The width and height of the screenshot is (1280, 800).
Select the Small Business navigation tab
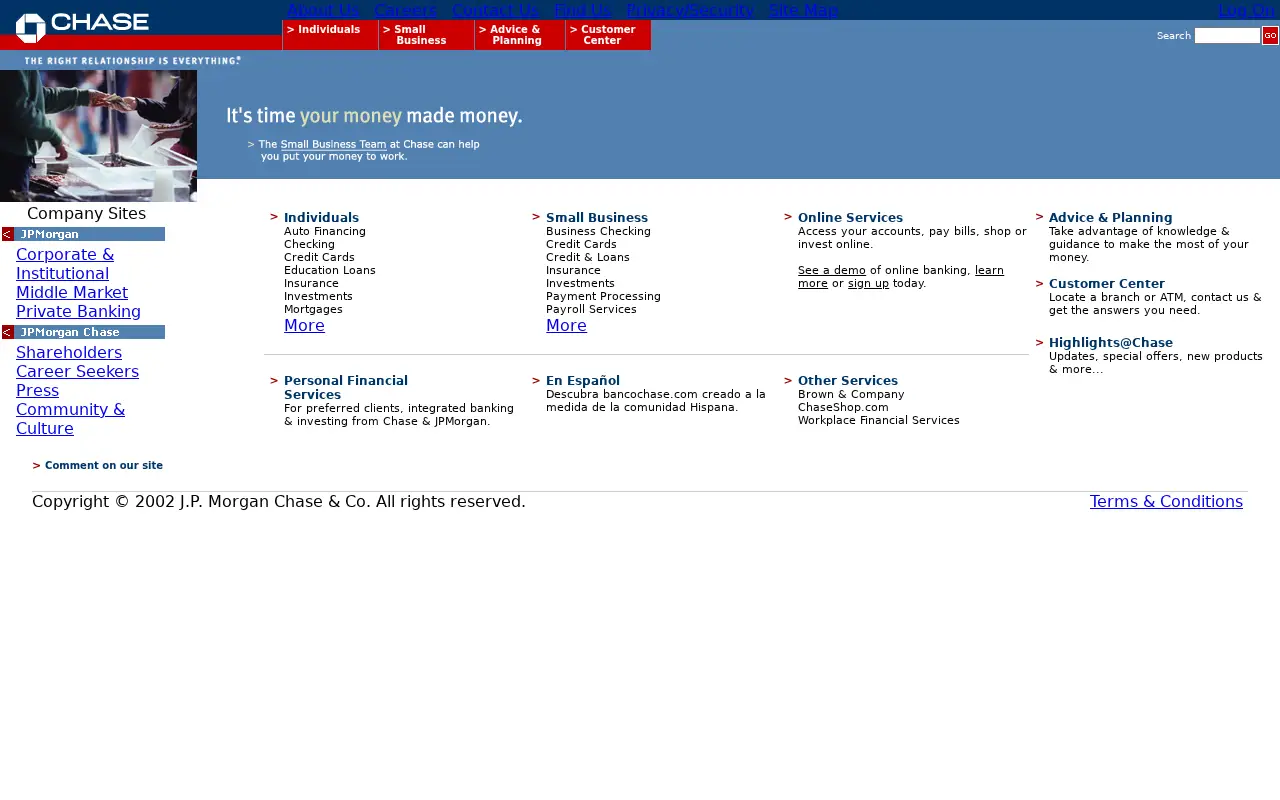[x=426, y=35]
